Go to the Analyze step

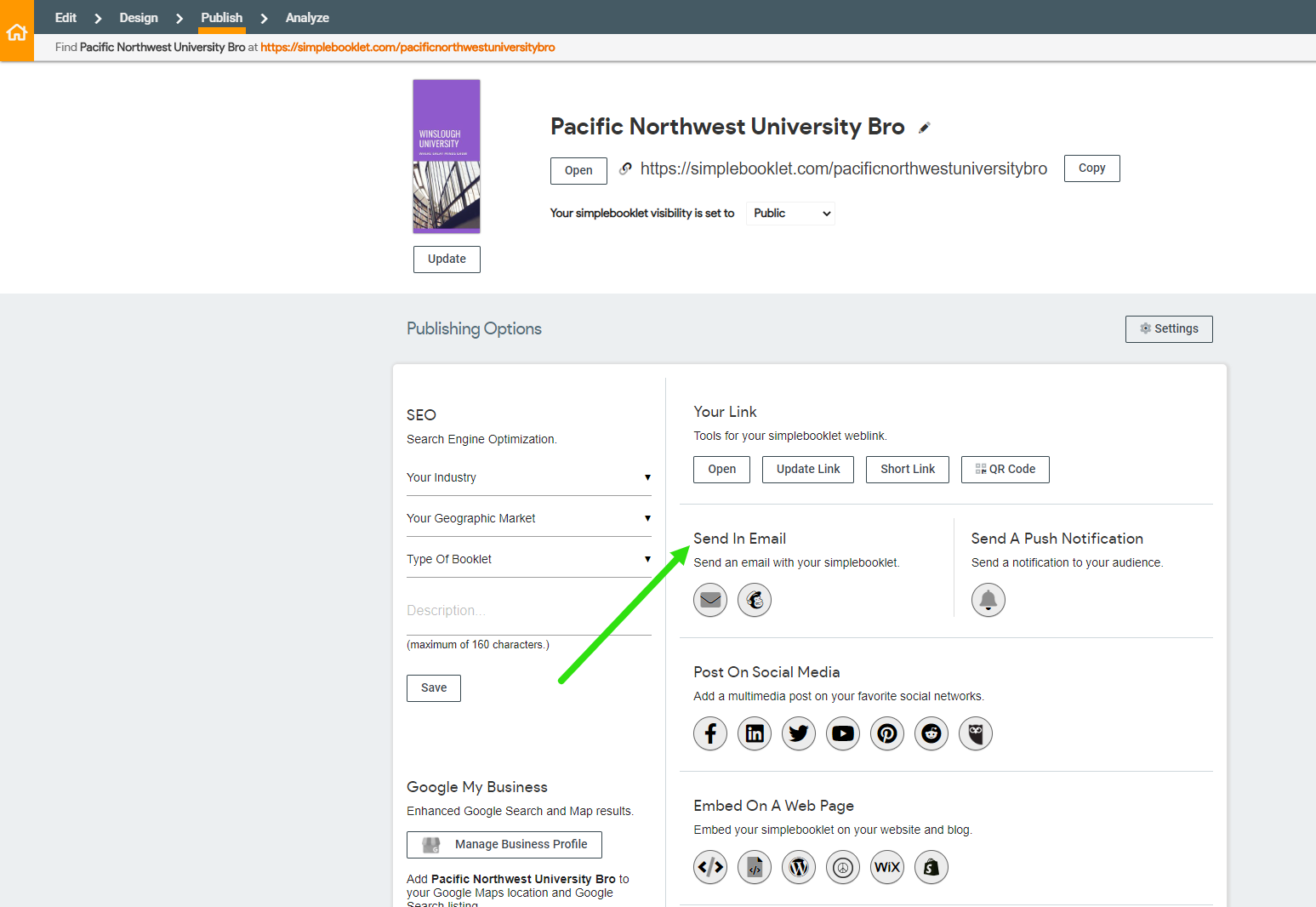(307, 17)
